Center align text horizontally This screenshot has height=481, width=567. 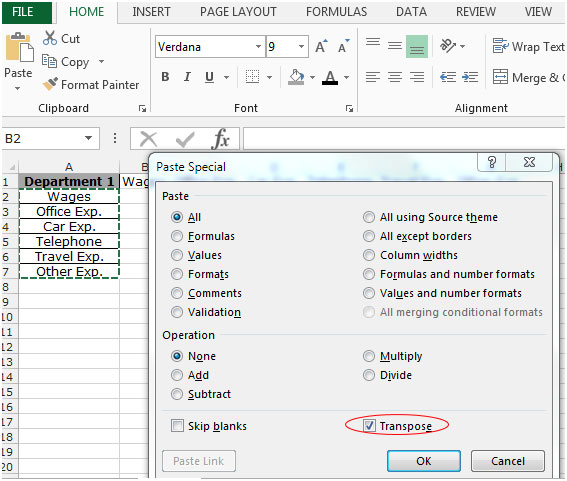(x=395, y=77)
